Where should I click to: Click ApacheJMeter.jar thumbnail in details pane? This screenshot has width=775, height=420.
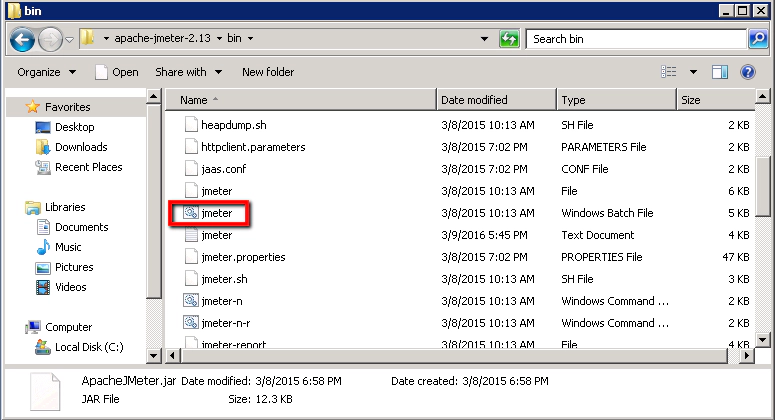click(45, 391)
